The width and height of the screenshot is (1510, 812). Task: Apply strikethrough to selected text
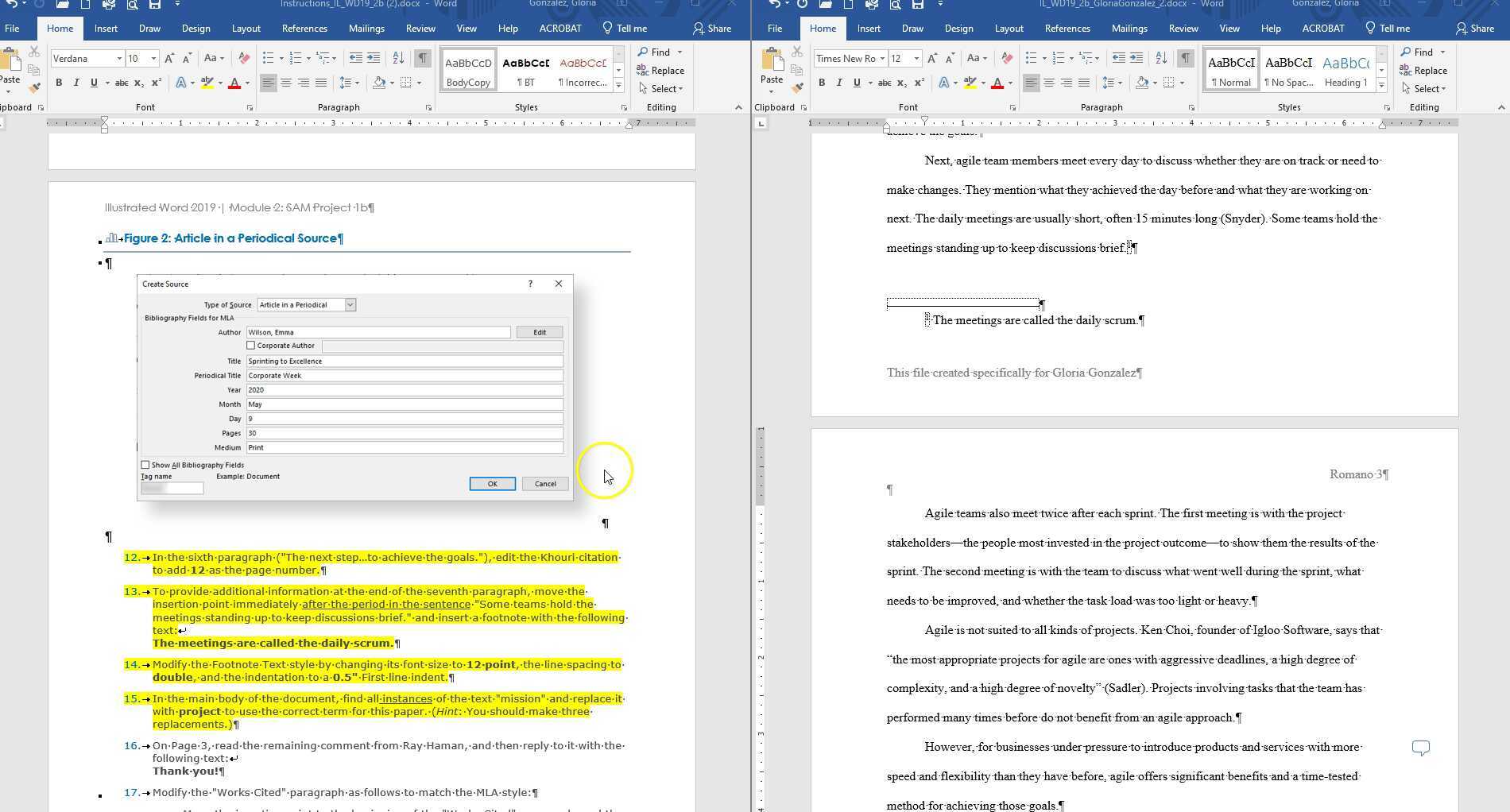coord(121,82)
